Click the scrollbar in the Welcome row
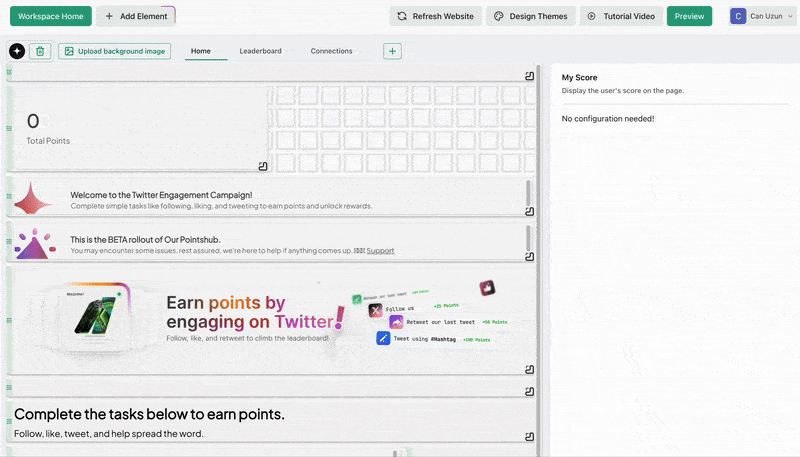The image size is (800, 457). [x=528, y=193]
